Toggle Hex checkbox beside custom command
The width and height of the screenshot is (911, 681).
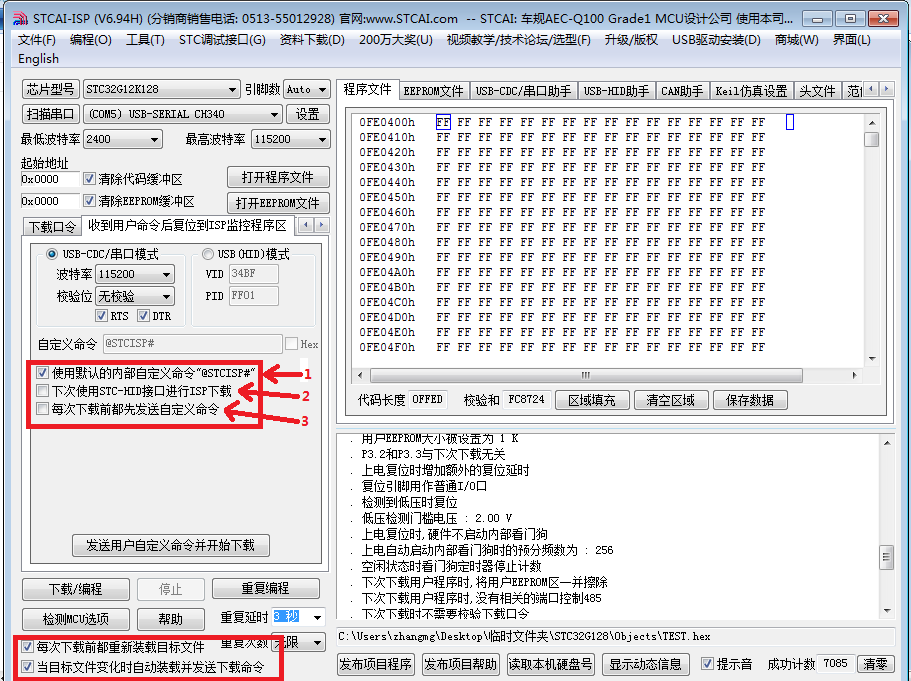[292, 343]
